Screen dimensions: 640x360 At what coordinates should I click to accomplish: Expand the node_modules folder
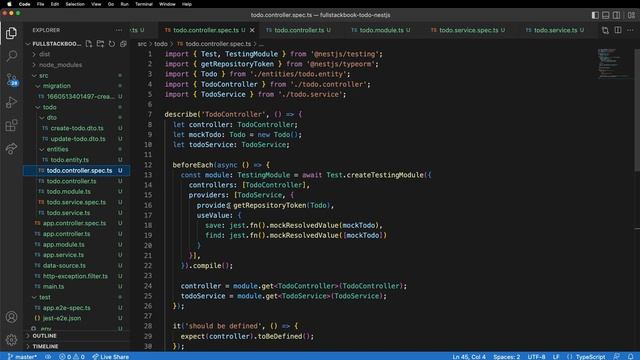click(77, 65)
